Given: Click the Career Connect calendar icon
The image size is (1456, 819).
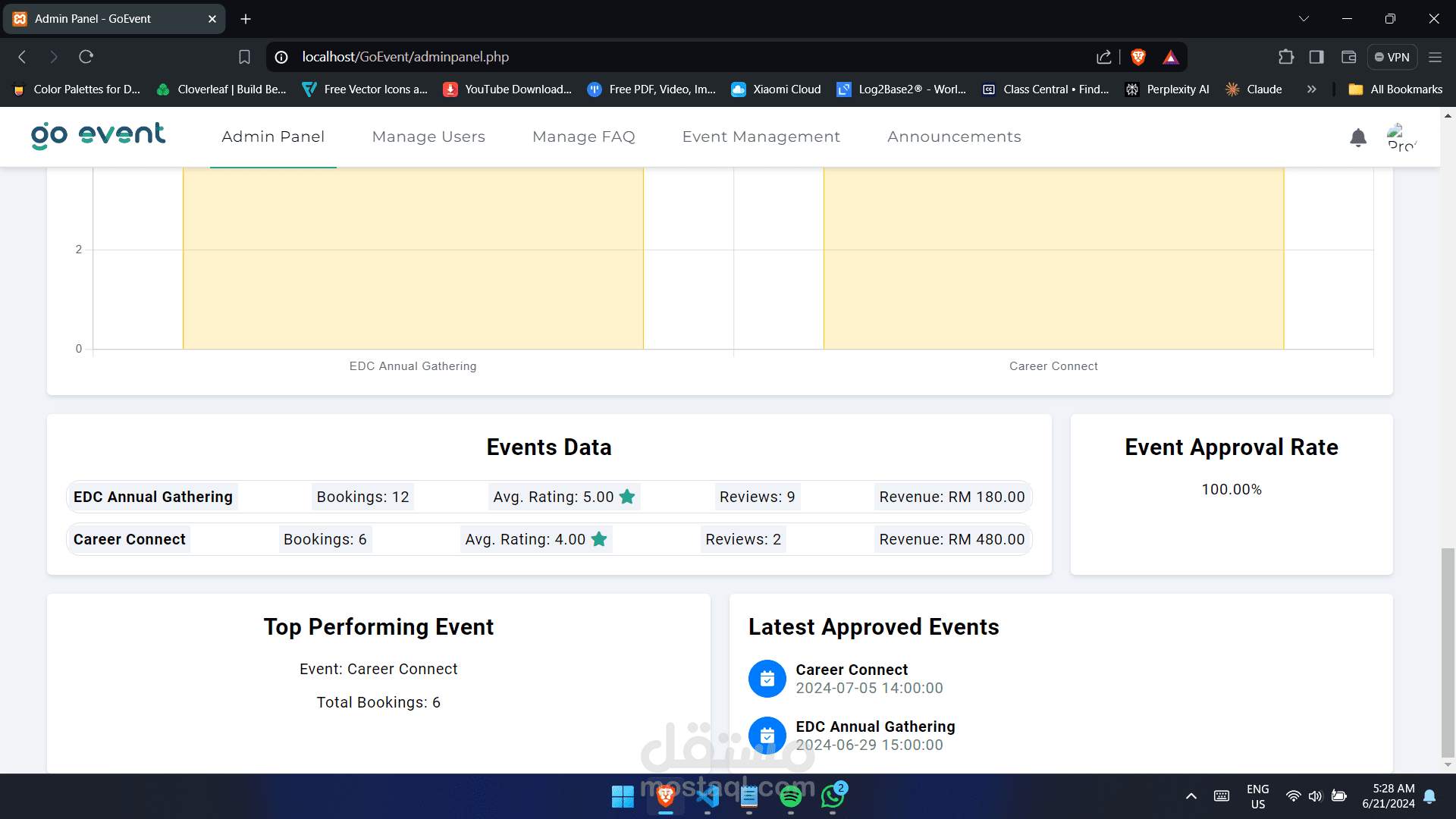Looking at the screenshot, I should pos(767,679).
